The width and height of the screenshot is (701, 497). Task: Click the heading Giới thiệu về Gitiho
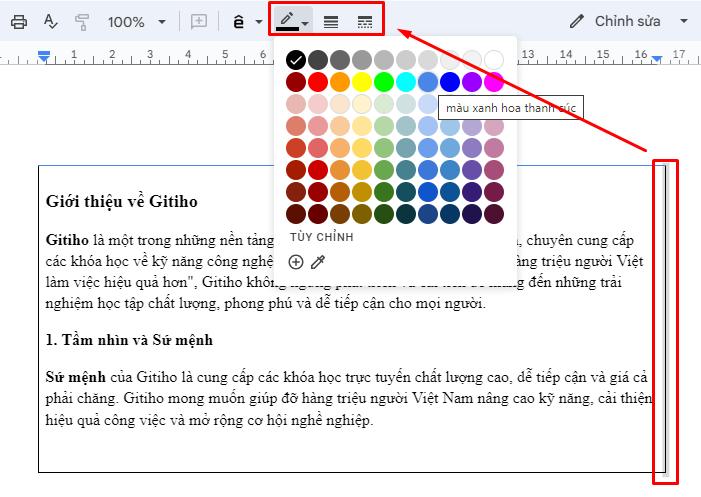click(122, 201)
